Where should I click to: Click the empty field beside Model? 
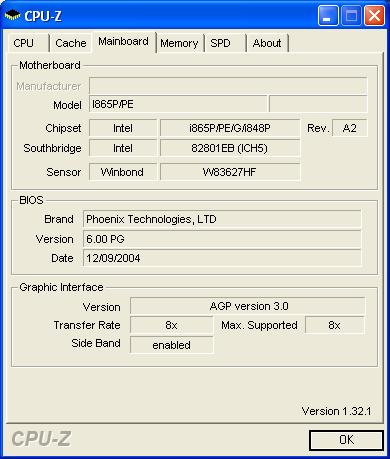pyautogui.click(x=318, y=104)
